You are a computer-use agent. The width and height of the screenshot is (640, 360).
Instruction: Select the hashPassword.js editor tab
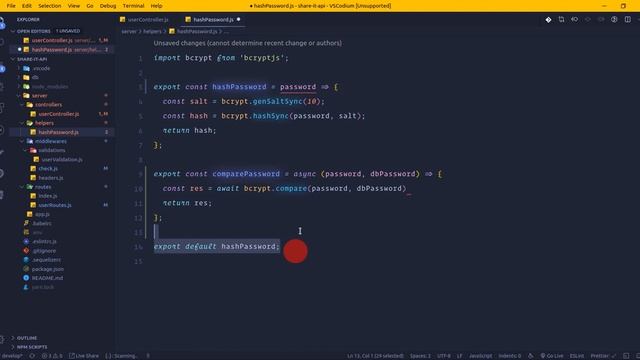coord(213,19)
